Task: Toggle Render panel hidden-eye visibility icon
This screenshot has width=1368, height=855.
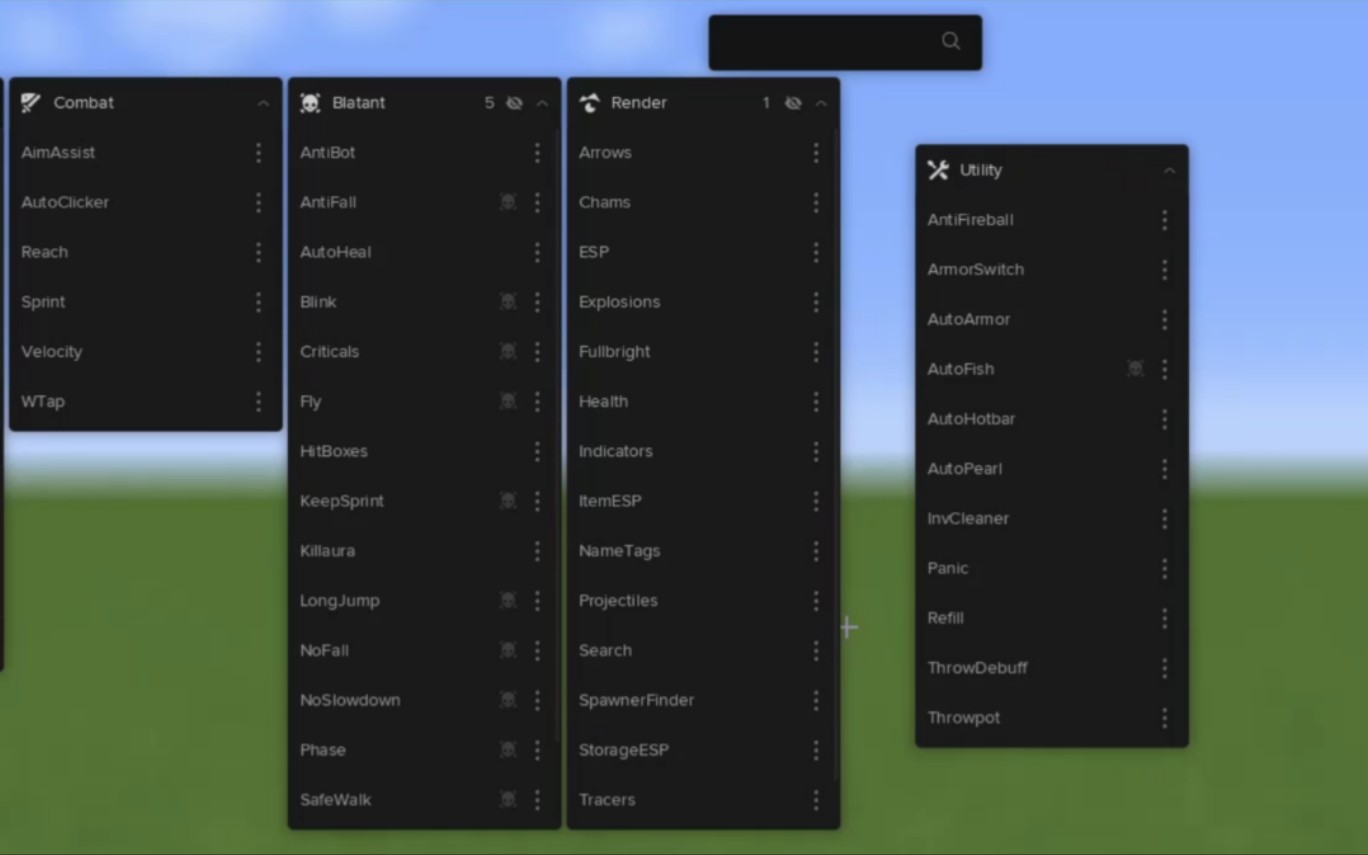Action: 793,103
